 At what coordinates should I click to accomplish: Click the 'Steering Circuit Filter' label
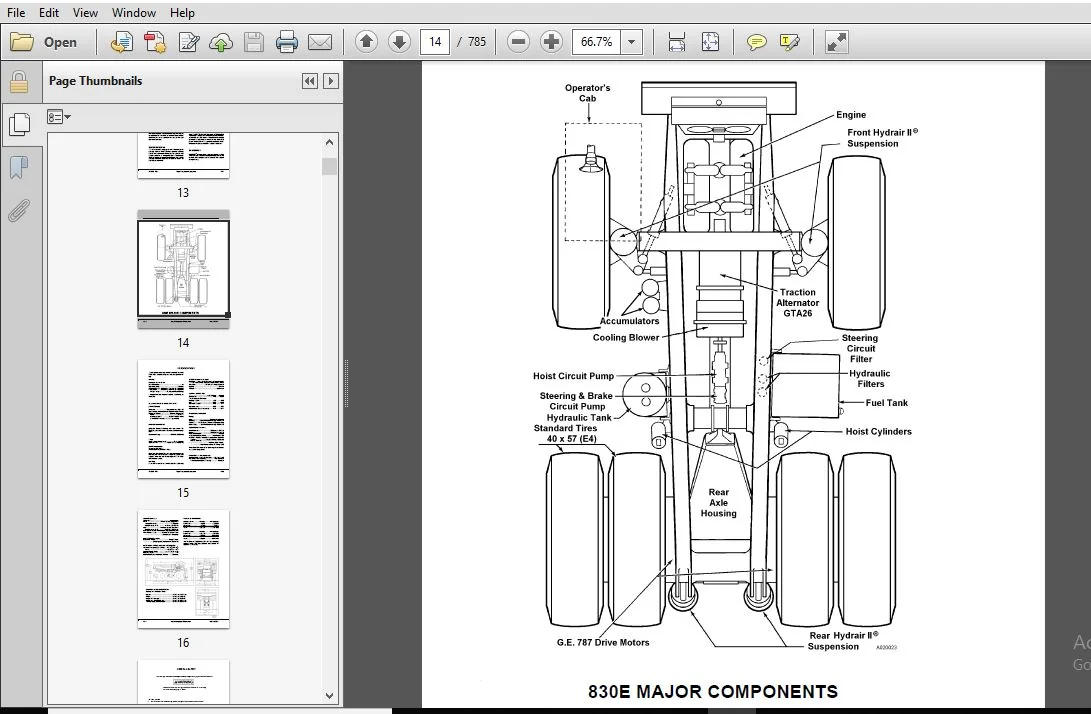[860, 349]
